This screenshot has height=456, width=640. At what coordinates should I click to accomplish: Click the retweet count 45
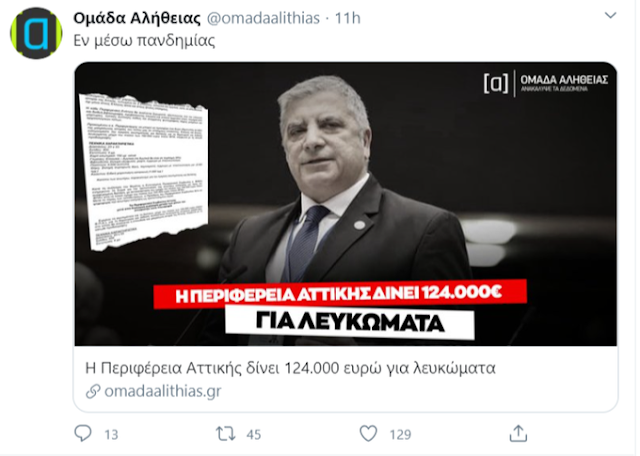(253, 435)
